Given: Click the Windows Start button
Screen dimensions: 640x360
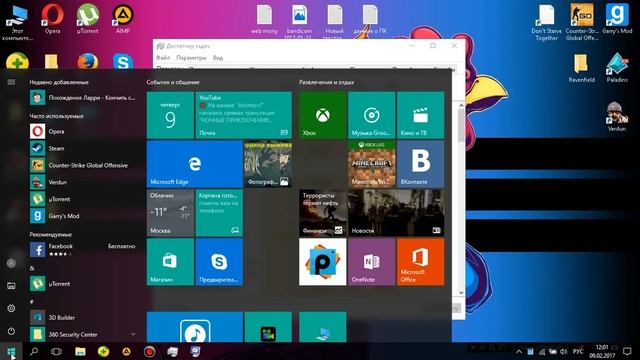Looking at the screenshot, I should click(x=11, y=351).
